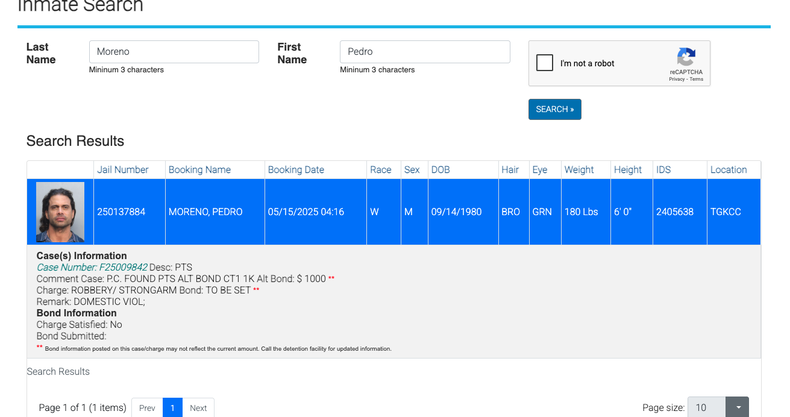Image resolution: width=790 pixels, height=417 pixels.
Task: Click the reCAPTCHA logo icon
Action: [686, 57]
